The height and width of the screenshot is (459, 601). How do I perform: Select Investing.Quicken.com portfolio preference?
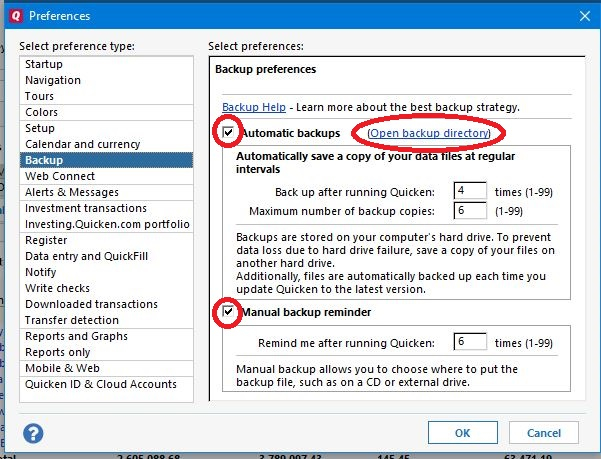(107, 224)
